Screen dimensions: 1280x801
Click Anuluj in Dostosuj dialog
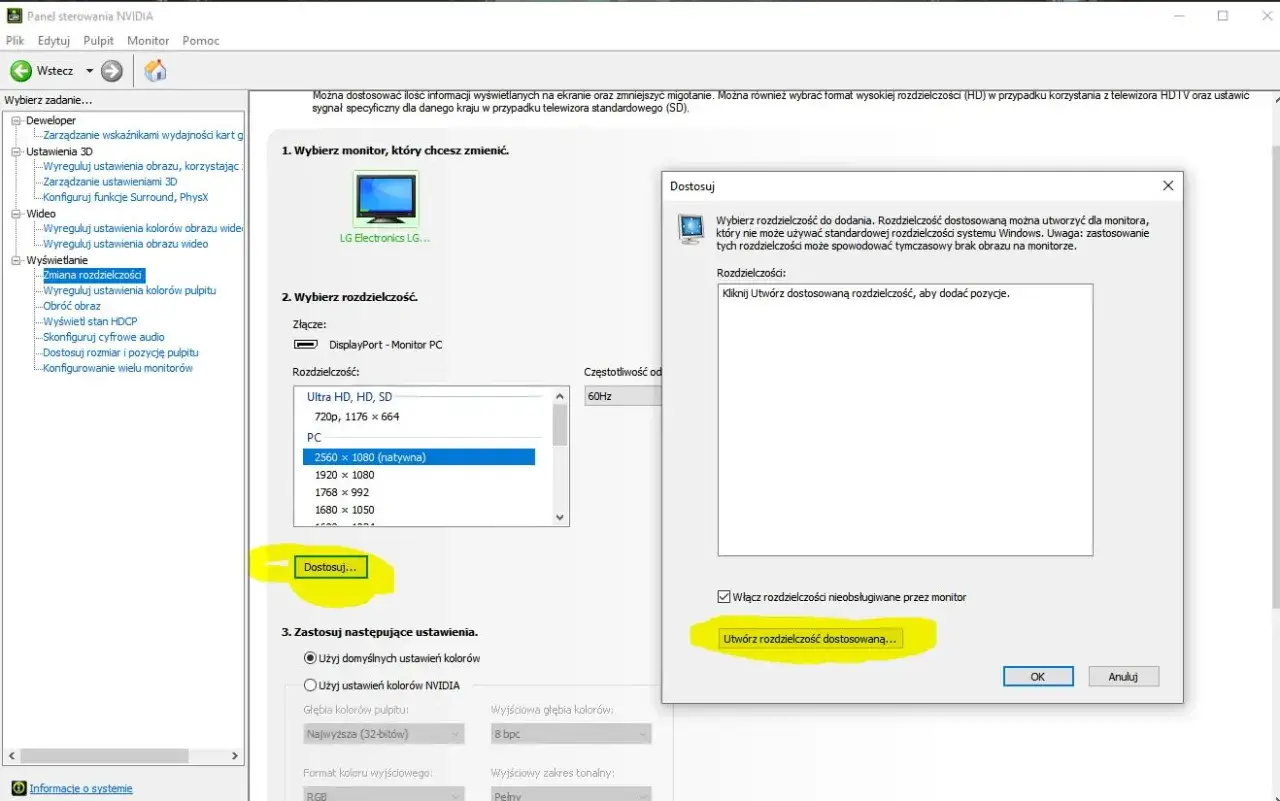tap(1123, 677)
